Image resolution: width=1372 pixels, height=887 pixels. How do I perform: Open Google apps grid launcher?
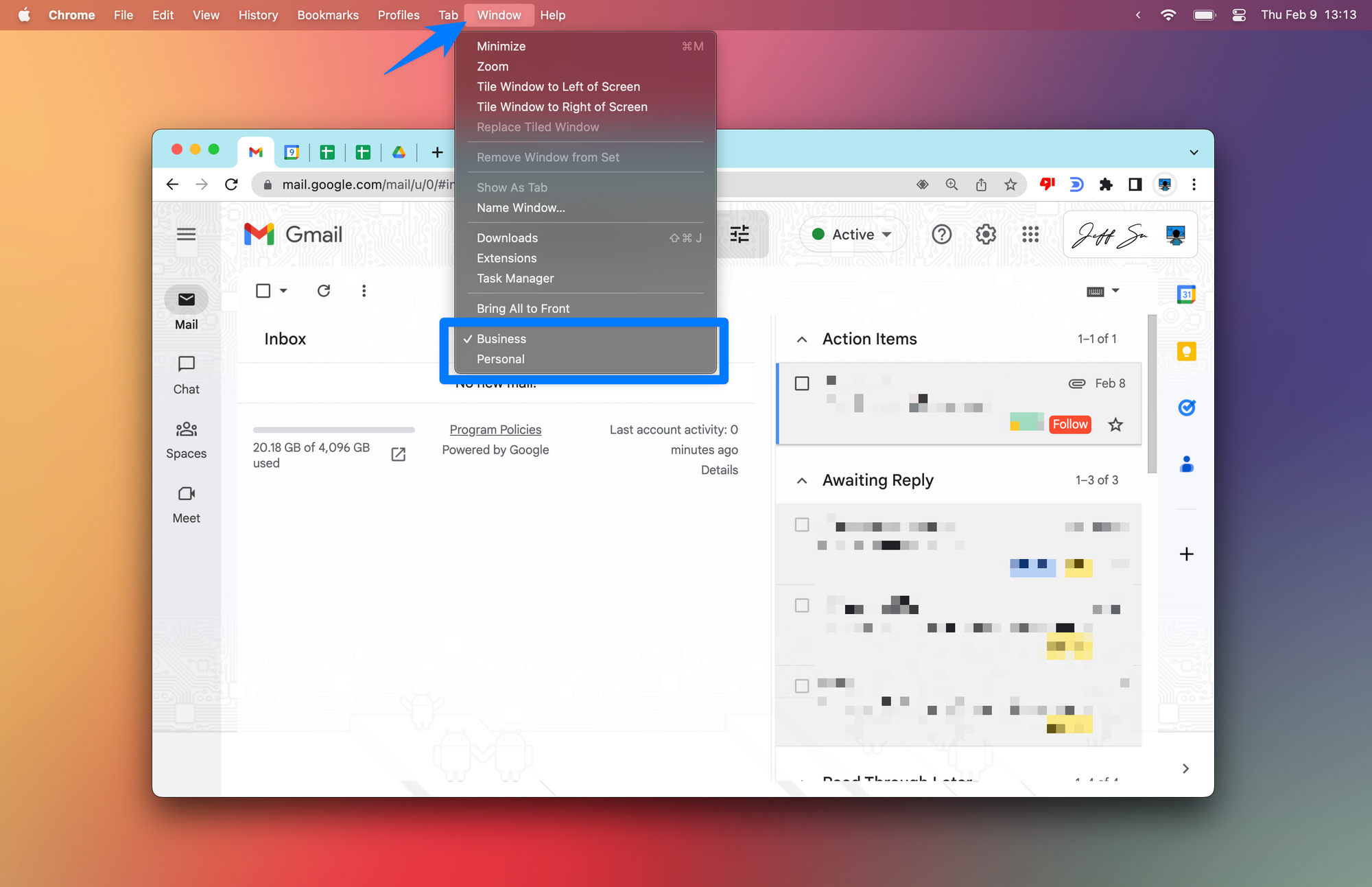(1030, 234)
